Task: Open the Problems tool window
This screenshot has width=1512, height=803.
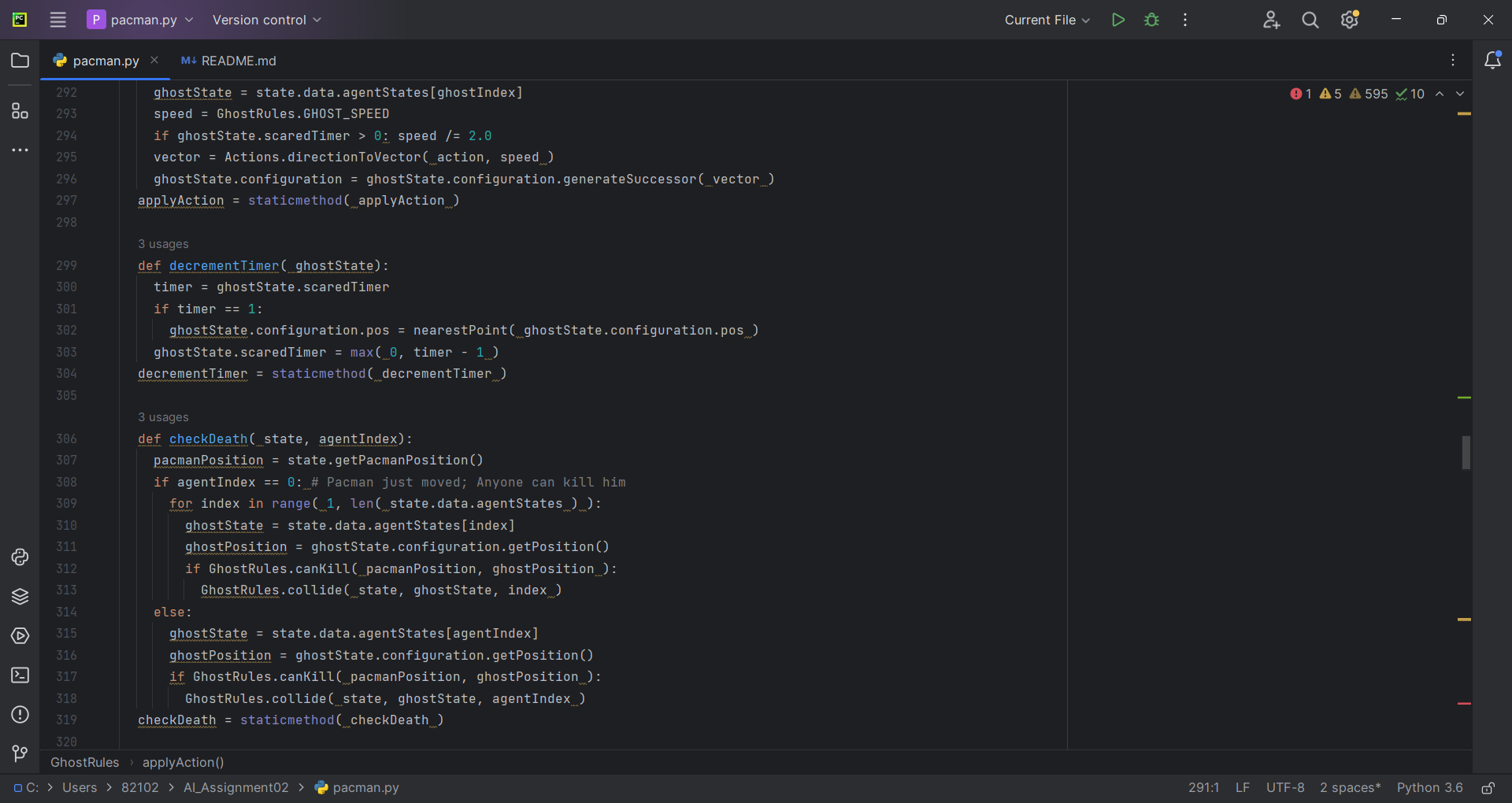Action: pyautogui.click(x=20, y=715)
